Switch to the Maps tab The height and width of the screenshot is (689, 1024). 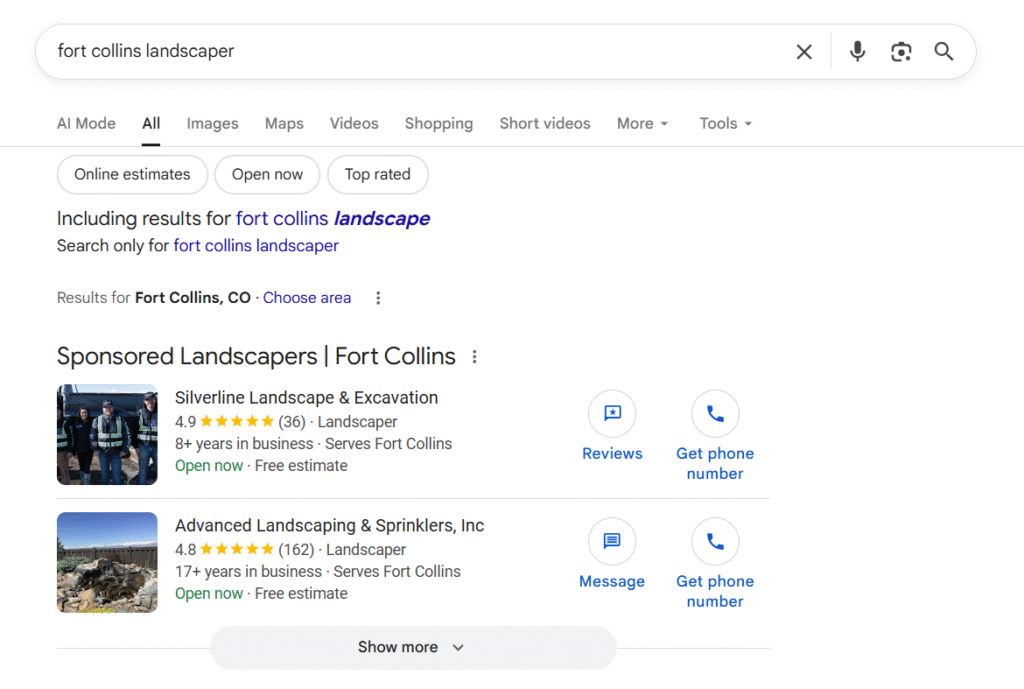pos(284,124)
